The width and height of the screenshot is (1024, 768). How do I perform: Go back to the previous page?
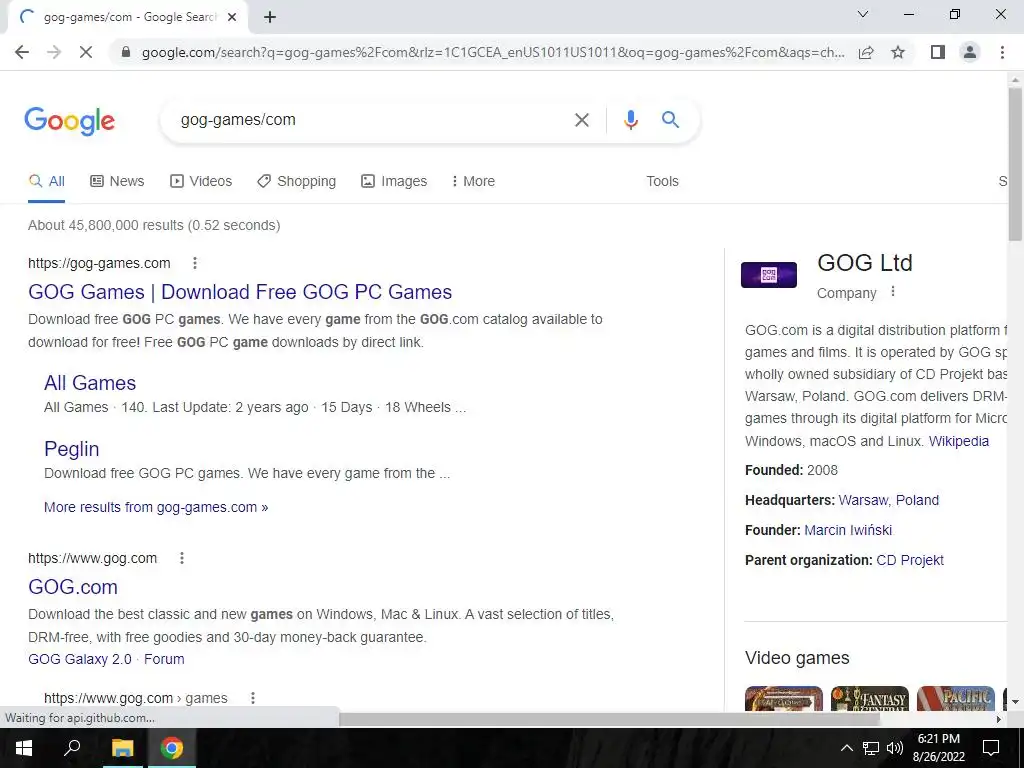pos(22,52)
